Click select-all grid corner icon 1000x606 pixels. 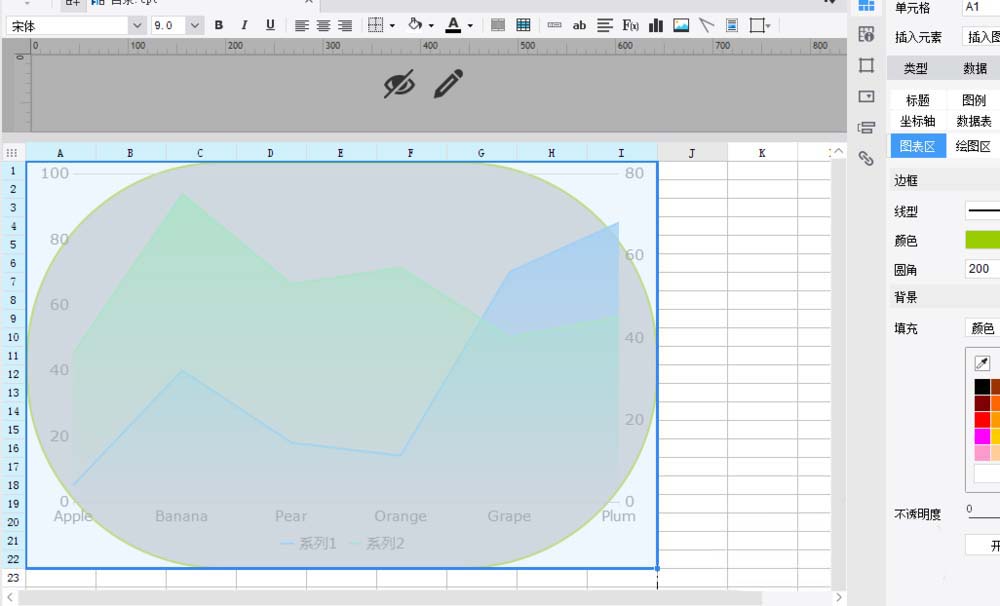pyautogui.click(x=11, y=153)
